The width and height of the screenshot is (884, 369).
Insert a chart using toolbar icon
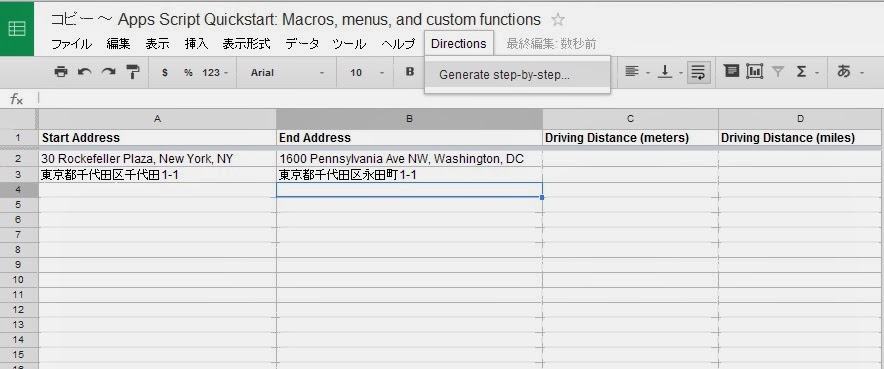[754, 72]
